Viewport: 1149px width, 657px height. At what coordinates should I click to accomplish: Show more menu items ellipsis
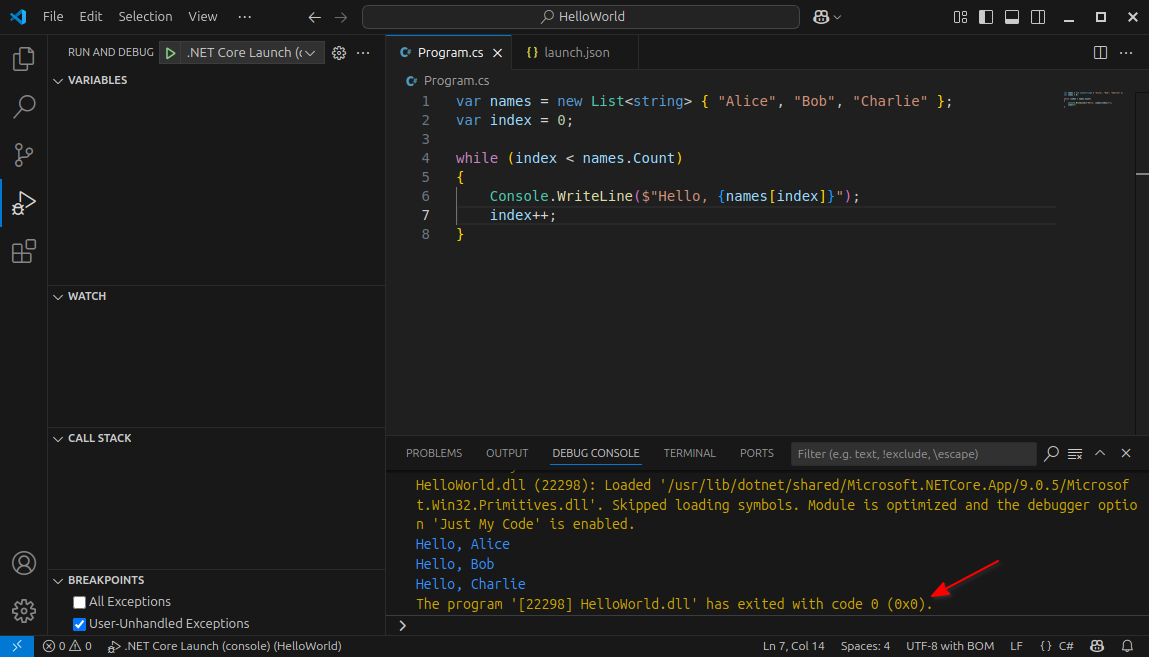245,17
